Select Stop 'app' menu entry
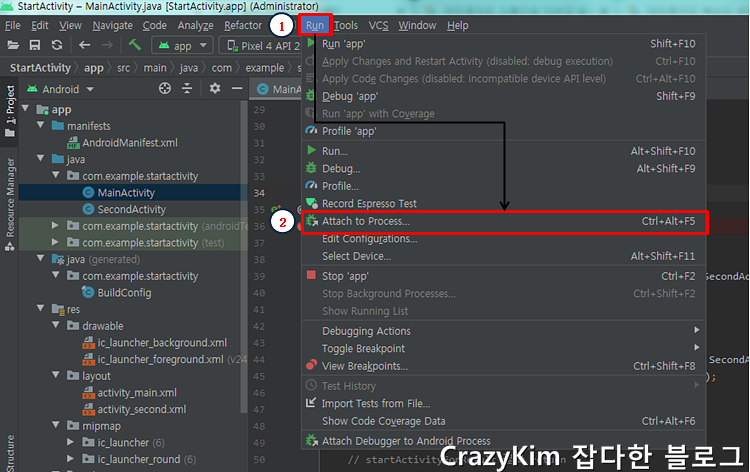750x472 pixels. (x=504, y=276)
